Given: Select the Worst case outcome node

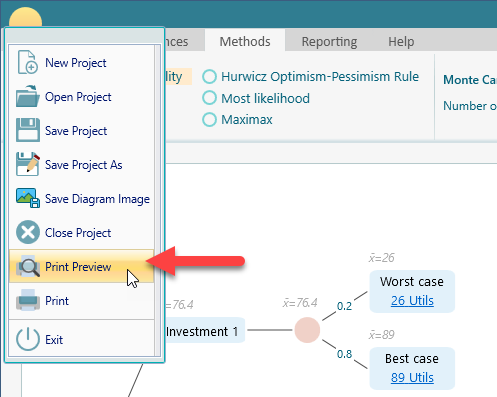Looking at the screenshot, I should tap(412, 291).
